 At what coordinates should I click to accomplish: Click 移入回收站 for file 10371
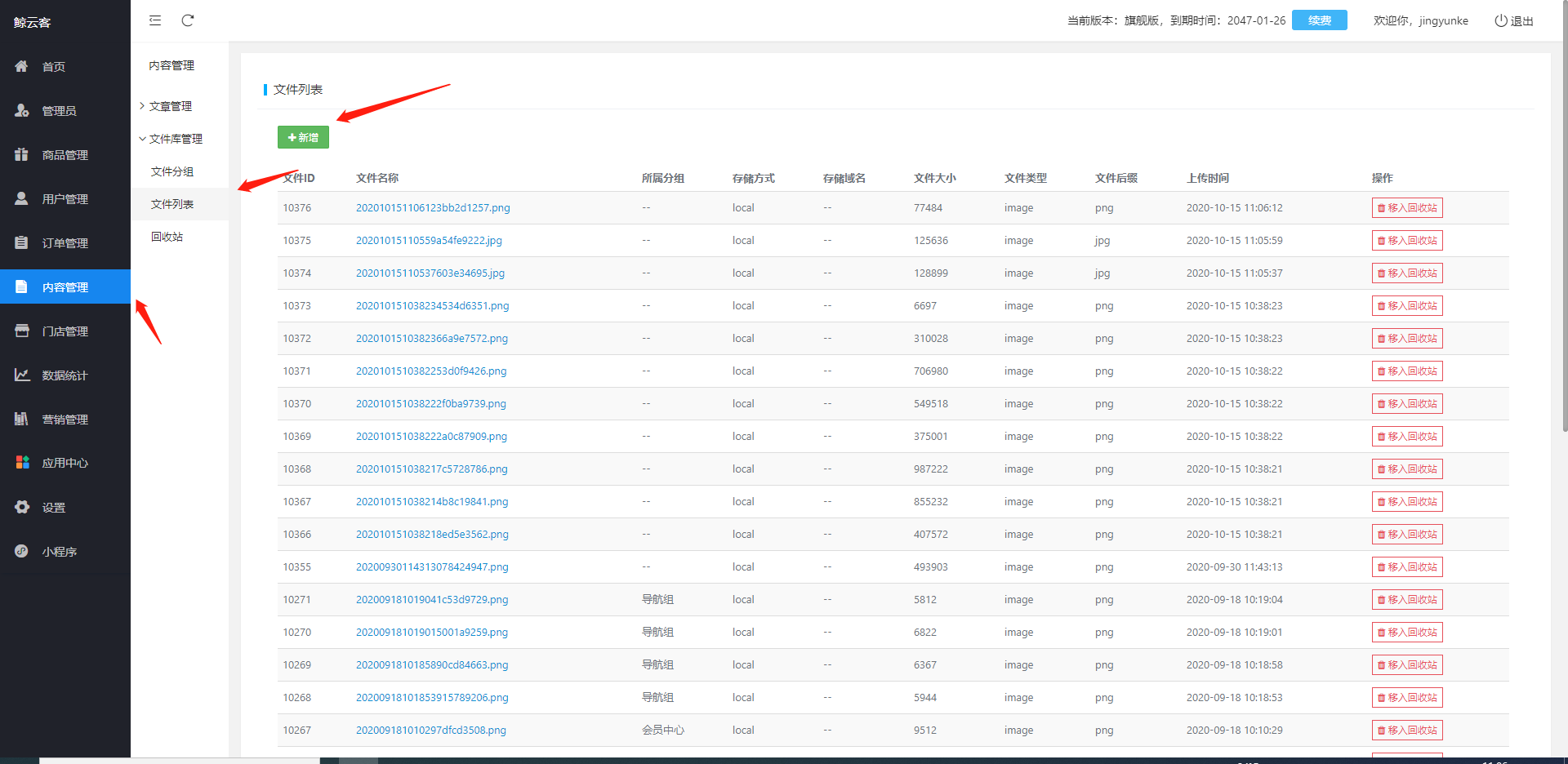click(x=1407, y=371)
